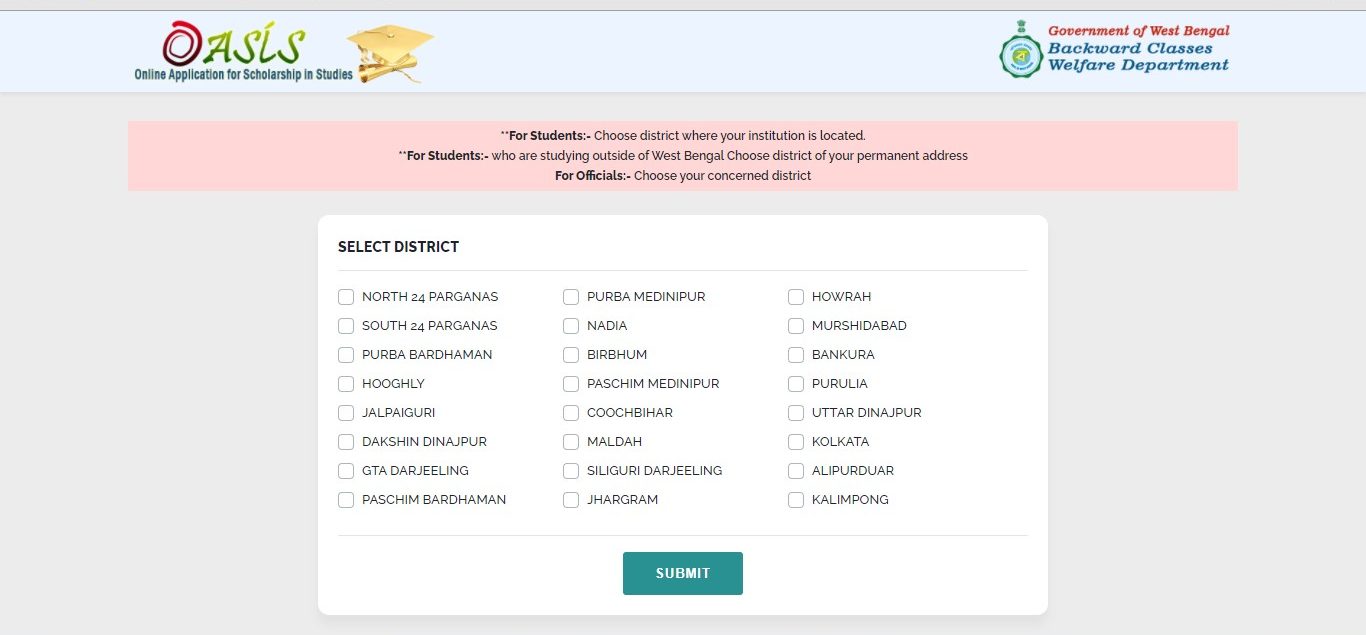1366x635 pixels.
Task: Check the NORTH 24 PARGANAS district
Action: 345,296
